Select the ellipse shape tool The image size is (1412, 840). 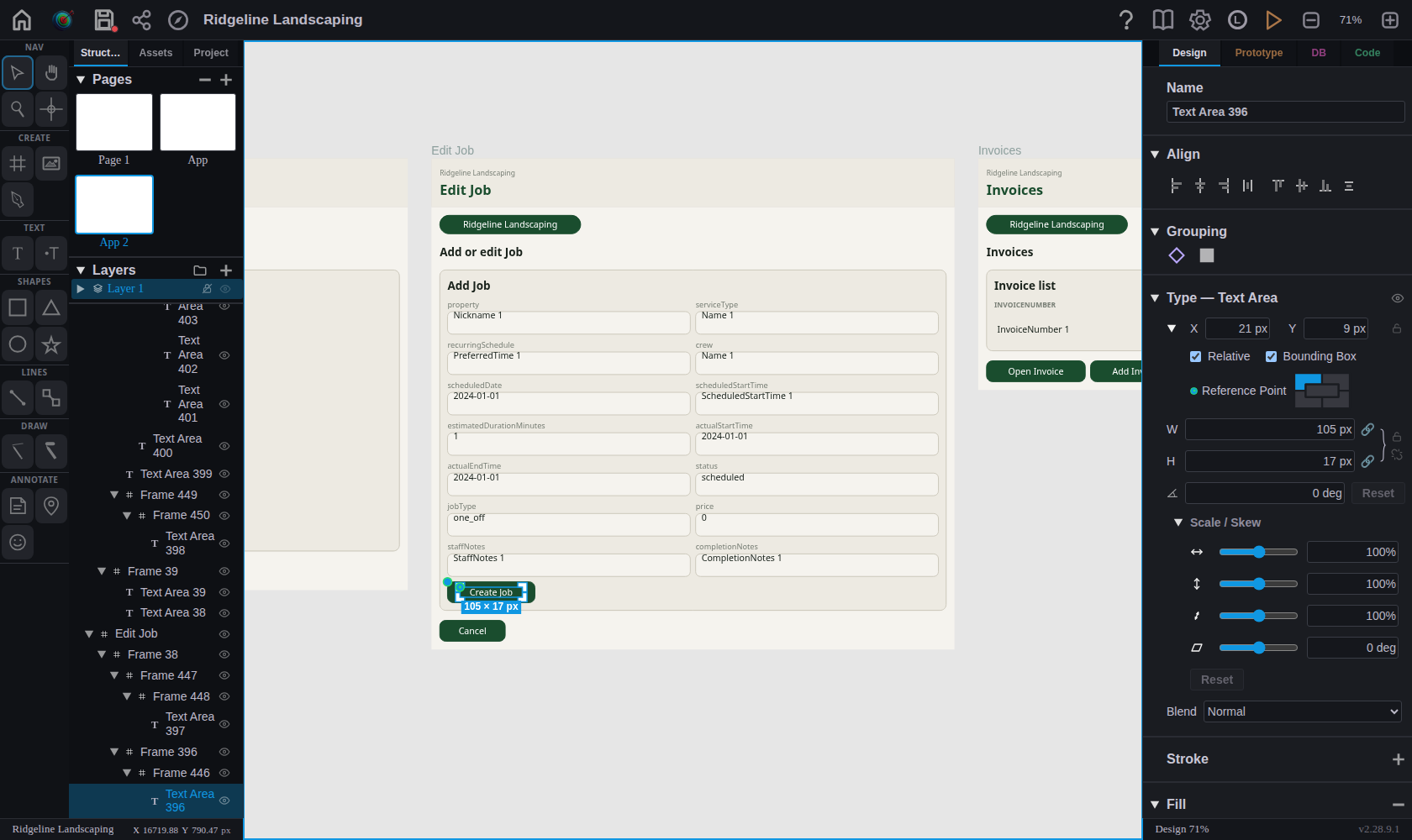click(x=18, y=344)
